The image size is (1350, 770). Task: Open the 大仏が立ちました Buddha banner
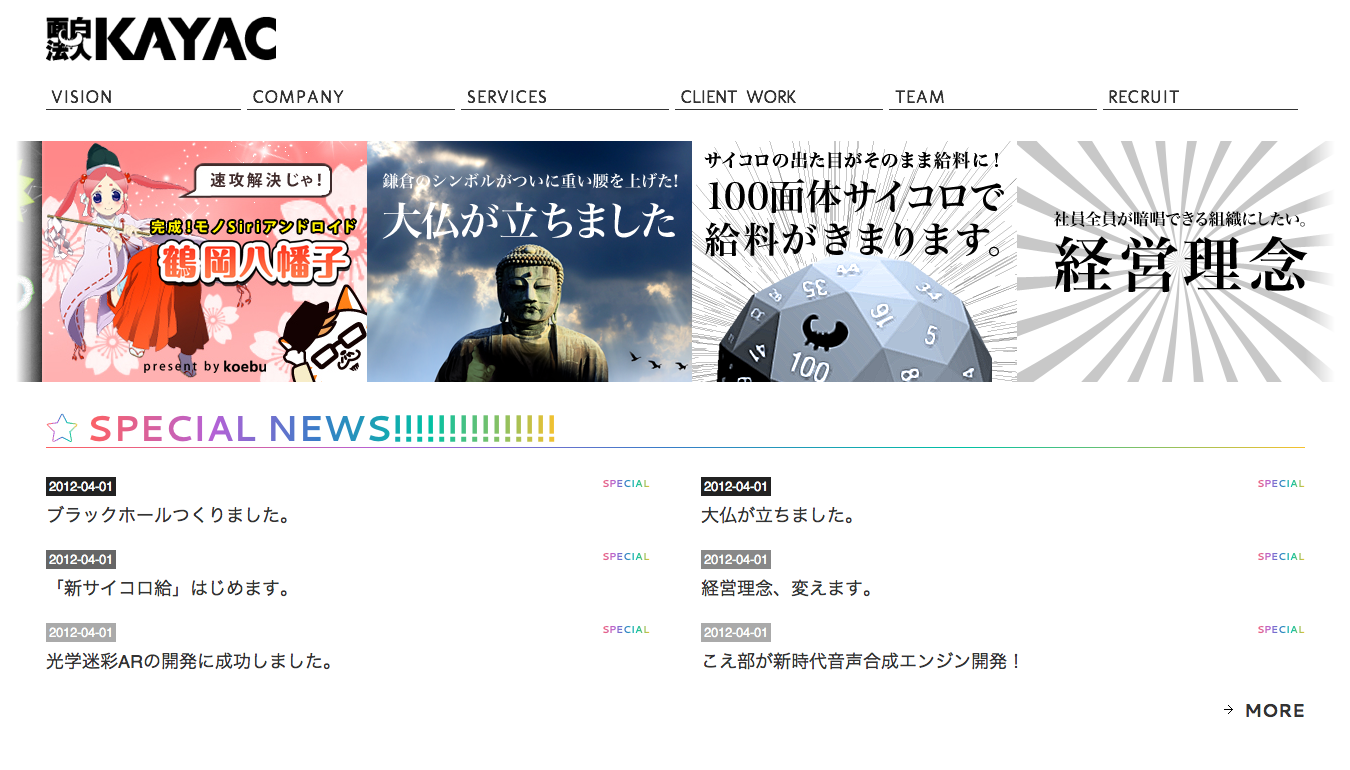pyautogui.click(x=529, y=261)
